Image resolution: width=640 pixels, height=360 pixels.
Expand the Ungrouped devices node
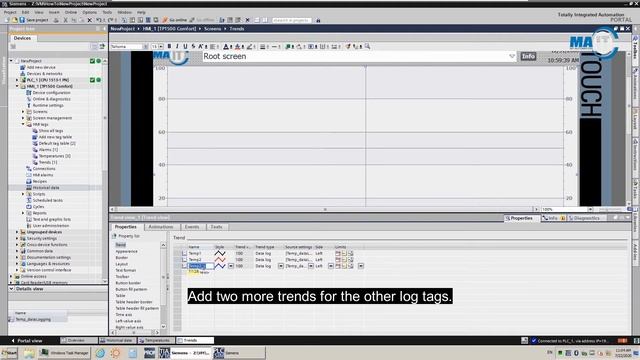coord(17,232)
